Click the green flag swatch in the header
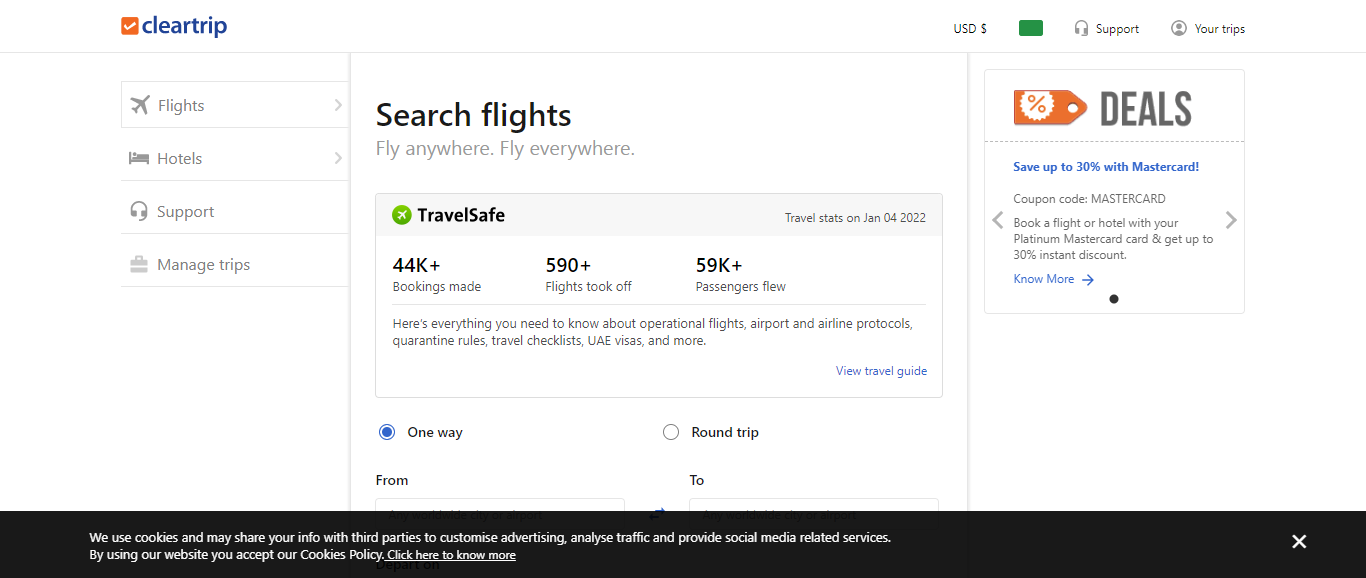Image resolution: width=1366 pixels, height=578 pixels. click(1031, 28)
